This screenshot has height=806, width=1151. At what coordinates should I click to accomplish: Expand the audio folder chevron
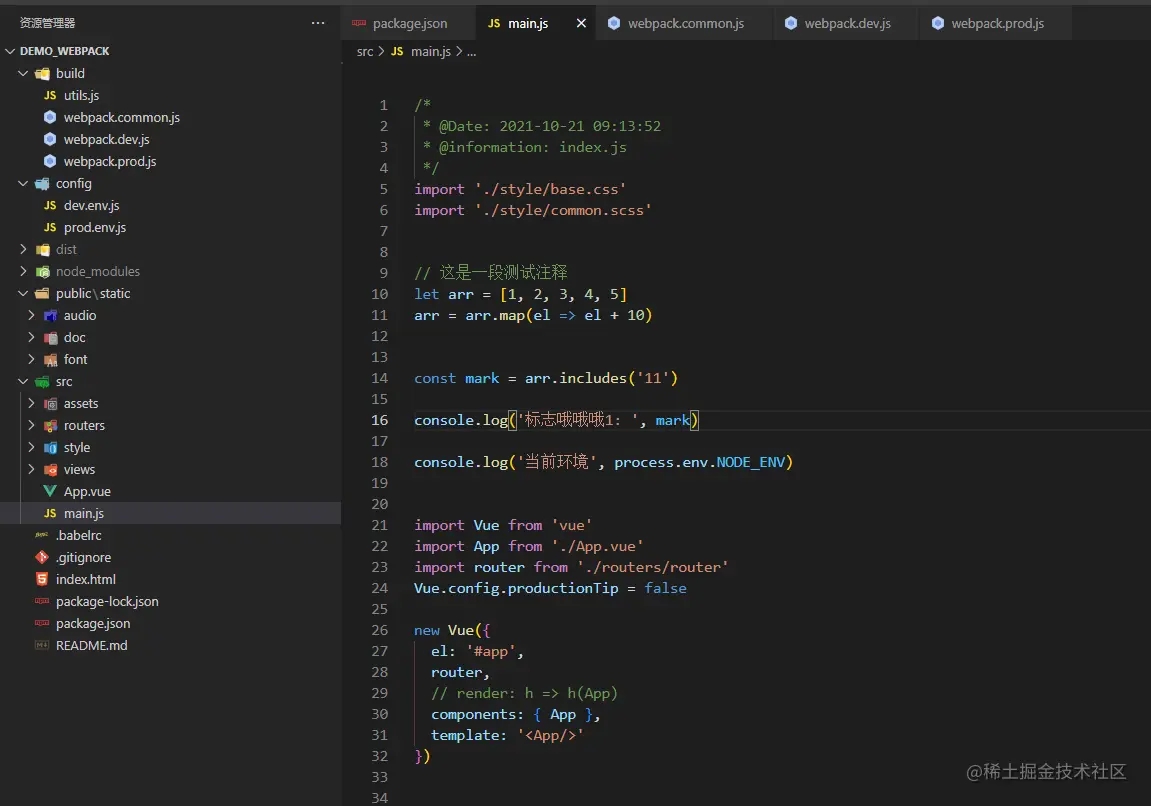click(31, 316)
